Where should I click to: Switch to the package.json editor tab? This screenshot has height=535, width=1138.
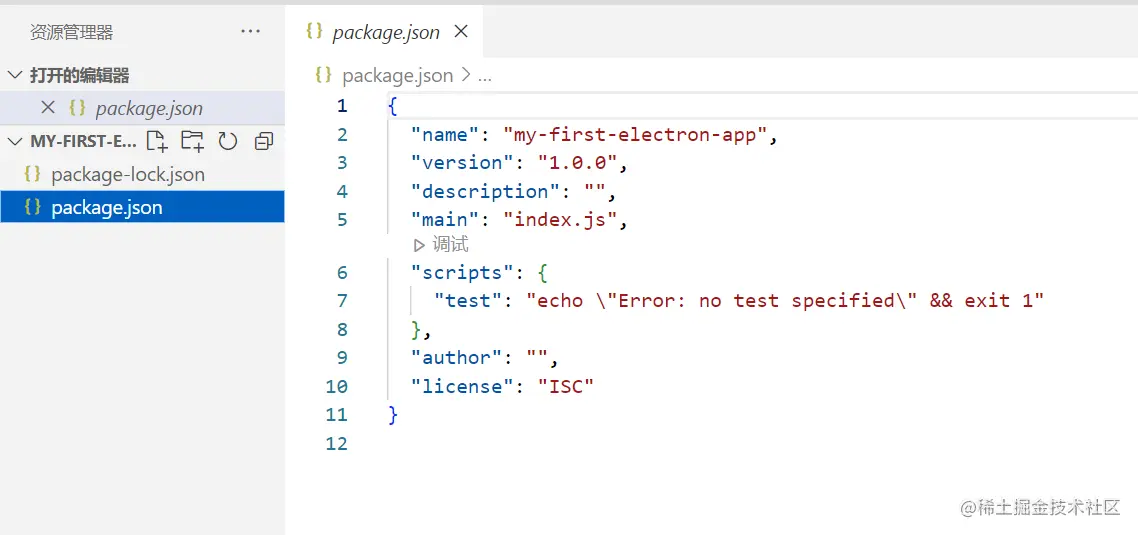point(385,32)
